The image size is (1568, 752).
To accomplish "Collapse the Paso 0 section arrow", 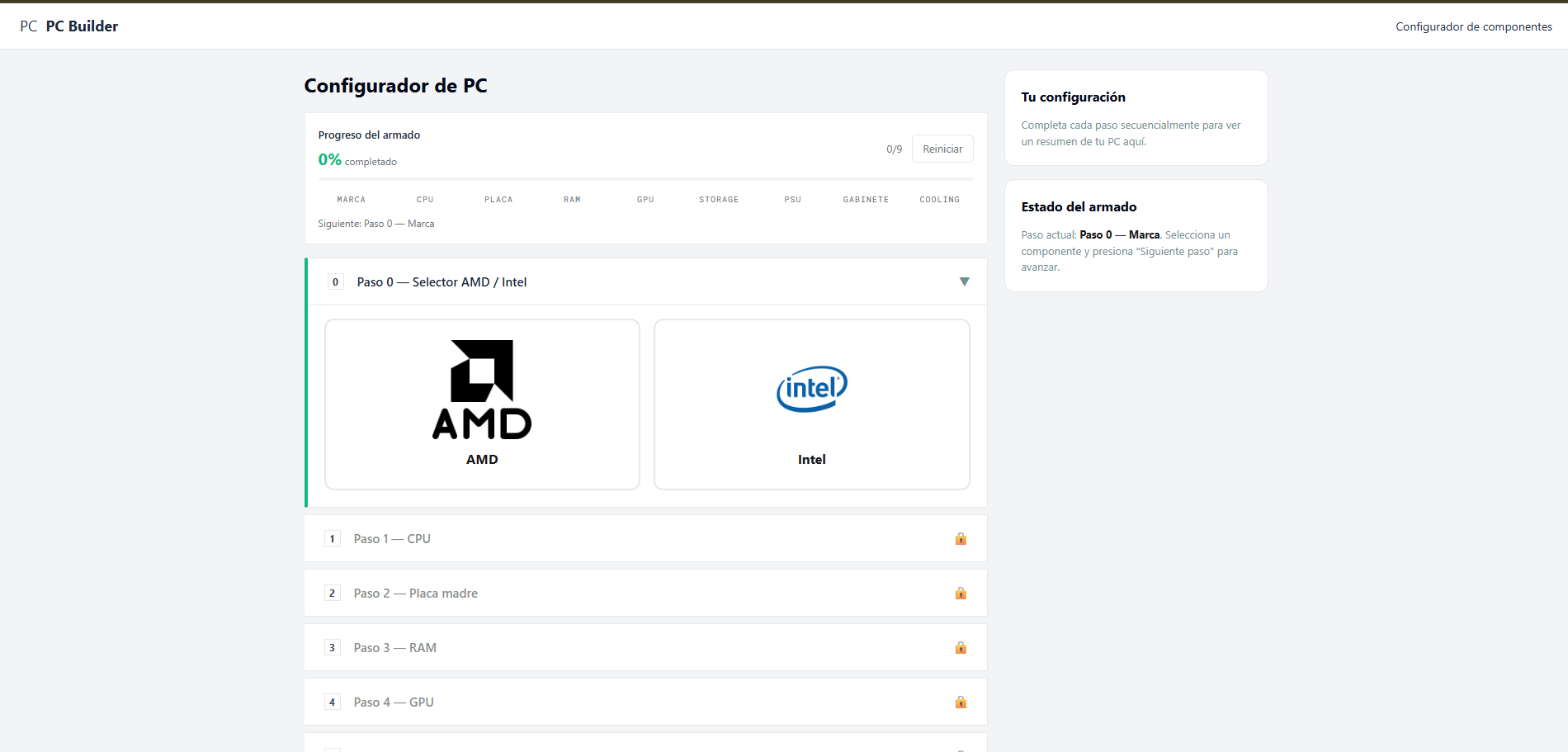I will point(964,282).
